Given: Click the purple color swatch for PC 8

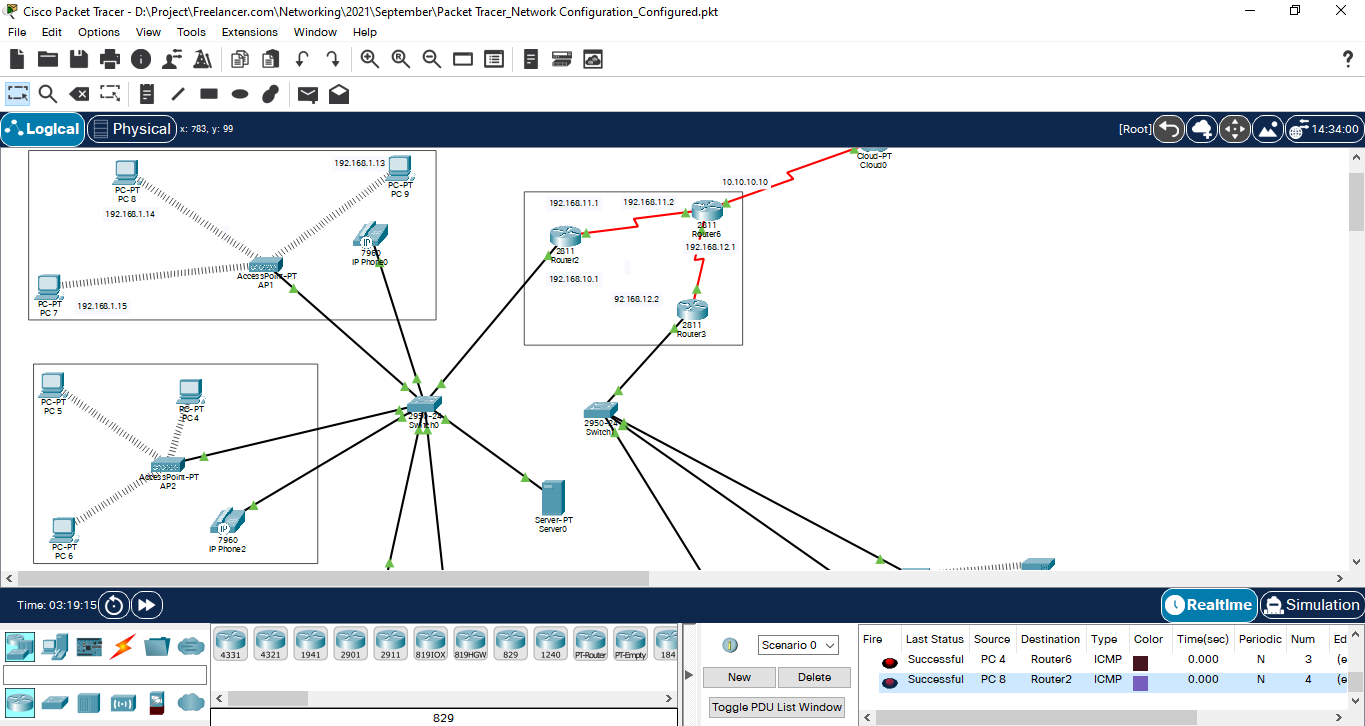Looking at the screenshot, I should pyautogui.click(x=1140, y=683).
